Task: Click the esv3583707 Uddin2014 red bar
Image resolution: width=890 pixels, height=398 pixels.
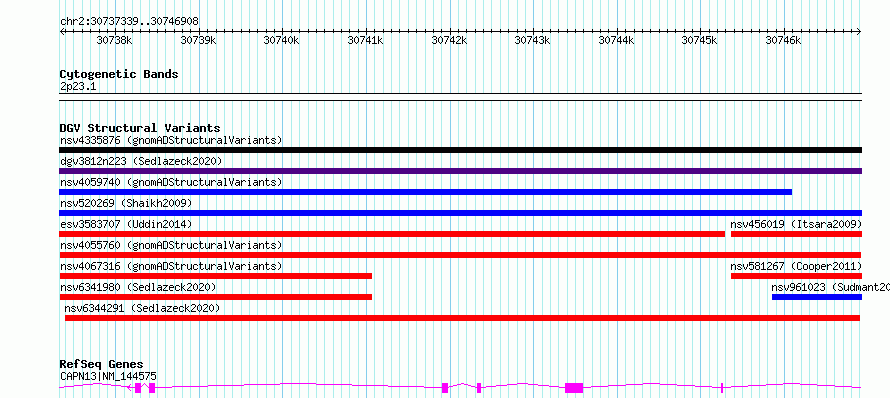Action: click(x=392, y=234)
